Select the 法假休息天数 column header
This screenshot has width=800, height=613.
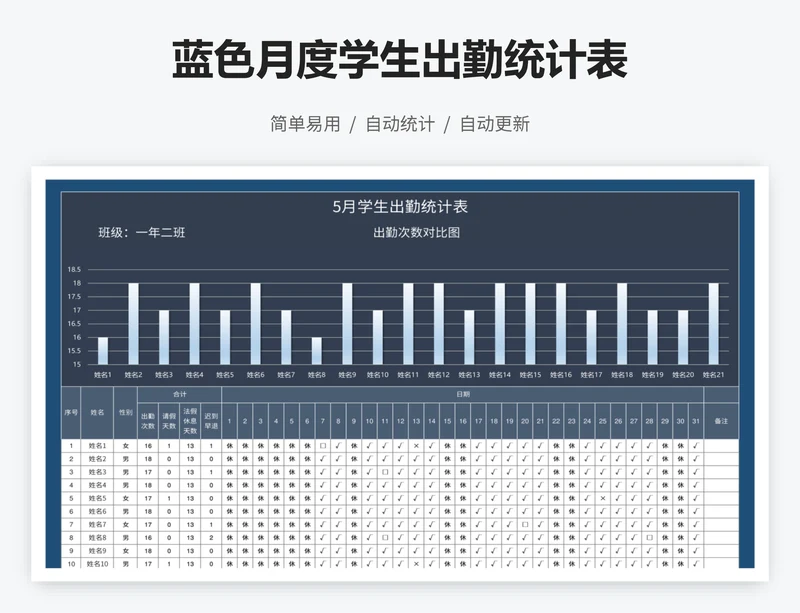click(190, 421)
